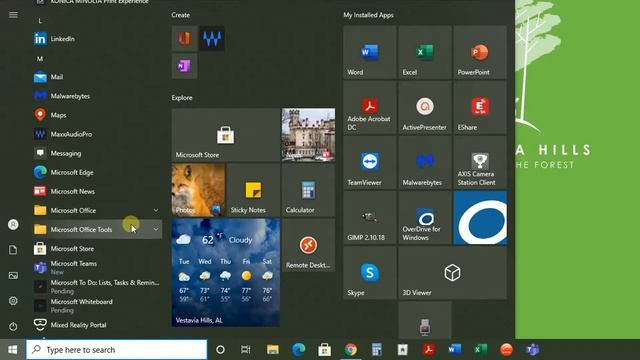Viewport: 640px width, 360px height.
Task: Open Task View on the taskbar
Action: tap(246, 350)
